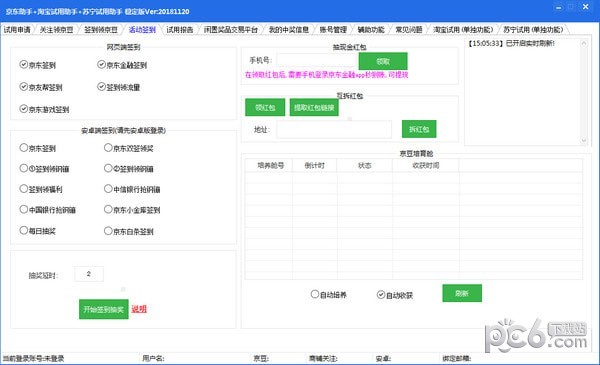The image size is (600, 365).
Task: Enable the 京东双签领奖 option
Action: (108, 148)
